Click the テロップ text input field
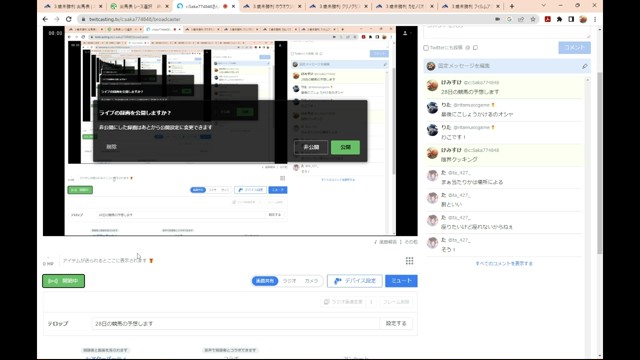The height and width of the screenshot is (360, 640). (x=236, y=324)
